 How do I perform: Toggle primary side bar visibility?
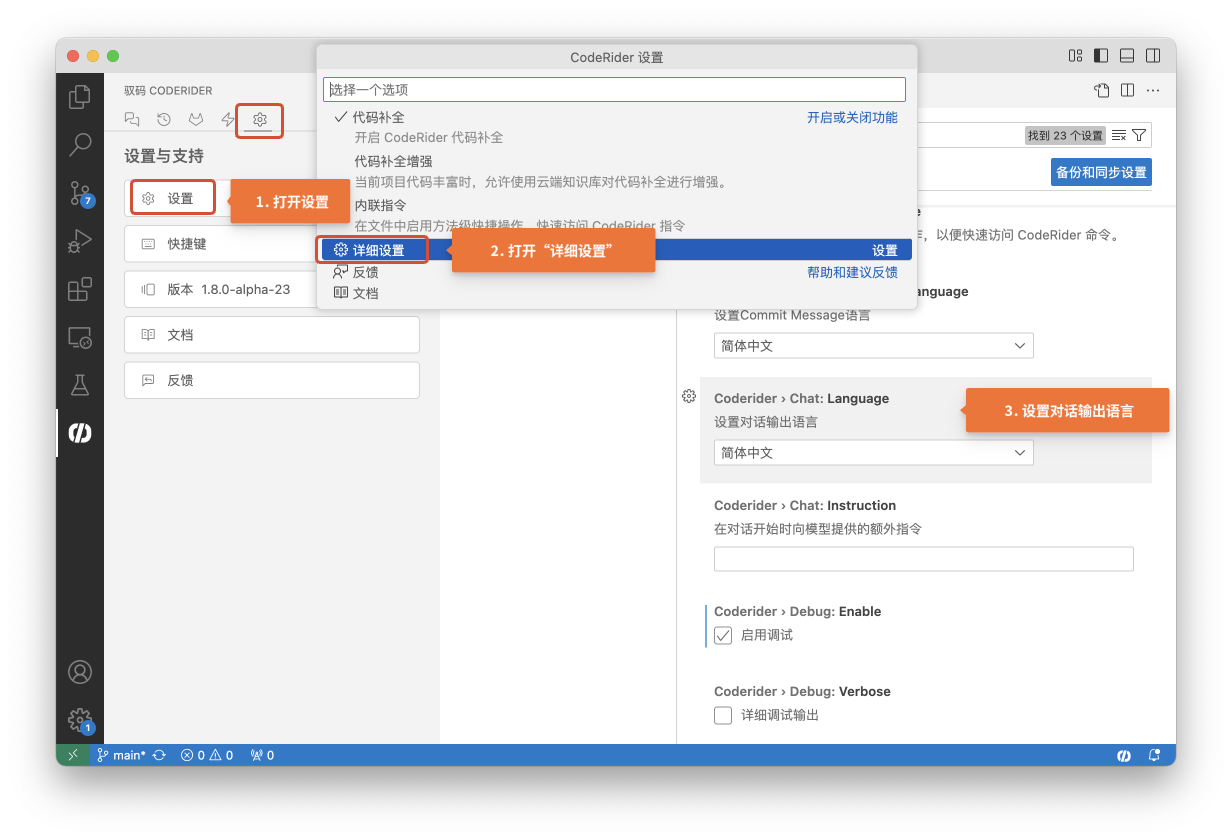coord(1101,56)
